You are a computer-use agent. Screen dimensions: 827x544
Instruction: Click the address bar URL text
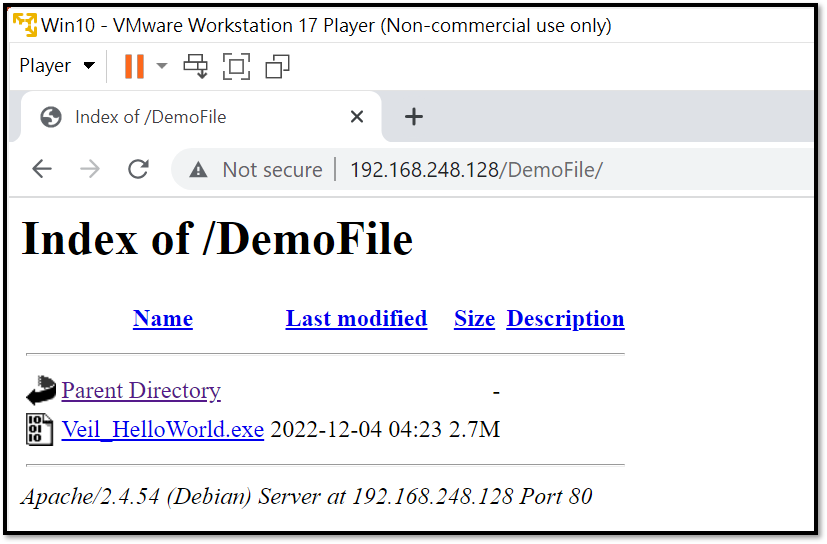476,170
